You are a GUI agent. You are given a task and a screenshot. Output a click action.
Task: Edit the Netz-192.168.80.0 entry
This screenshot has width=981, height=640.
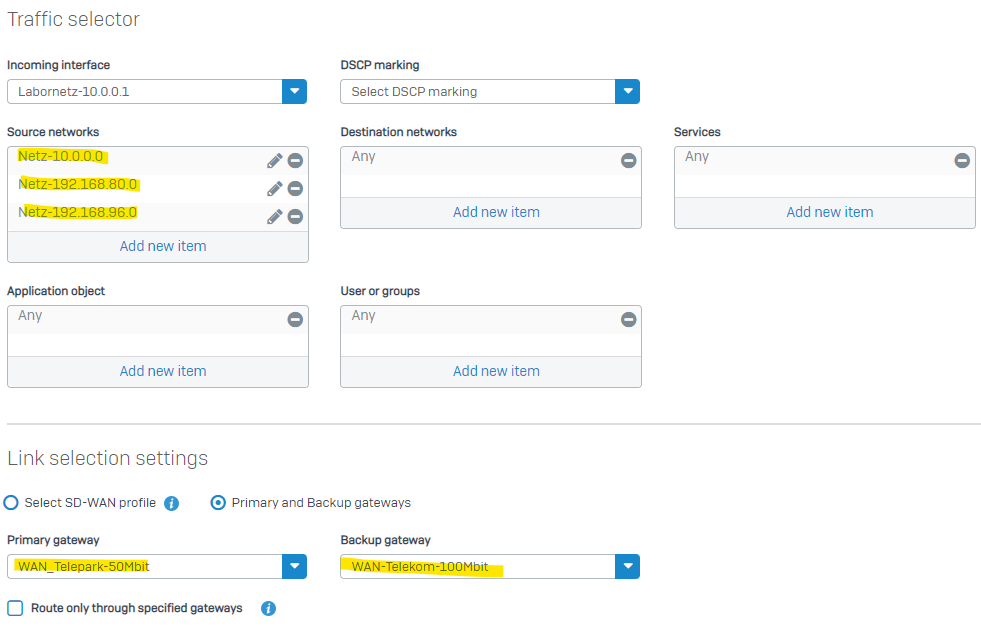coord(275,189)
